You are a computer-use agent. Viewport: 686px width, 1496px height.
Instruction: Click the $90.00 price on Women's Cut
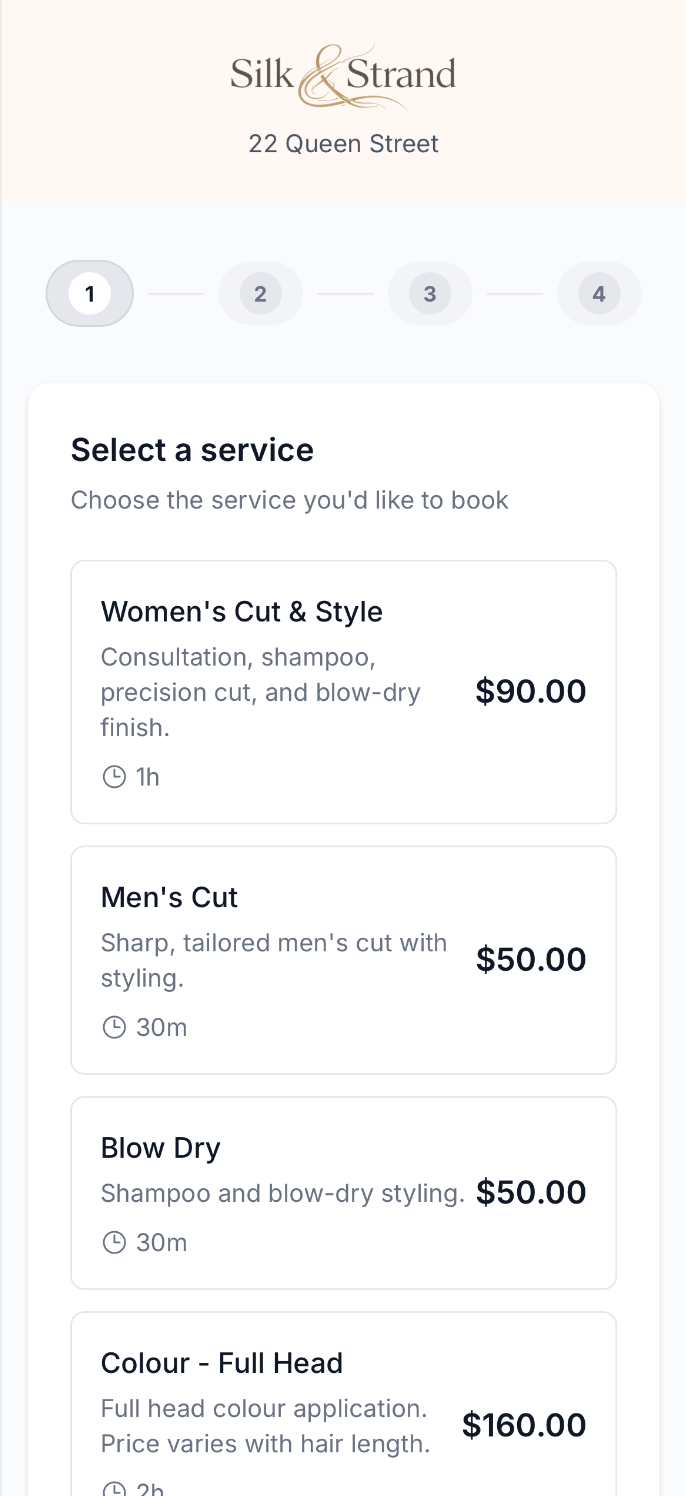(531, 691)
